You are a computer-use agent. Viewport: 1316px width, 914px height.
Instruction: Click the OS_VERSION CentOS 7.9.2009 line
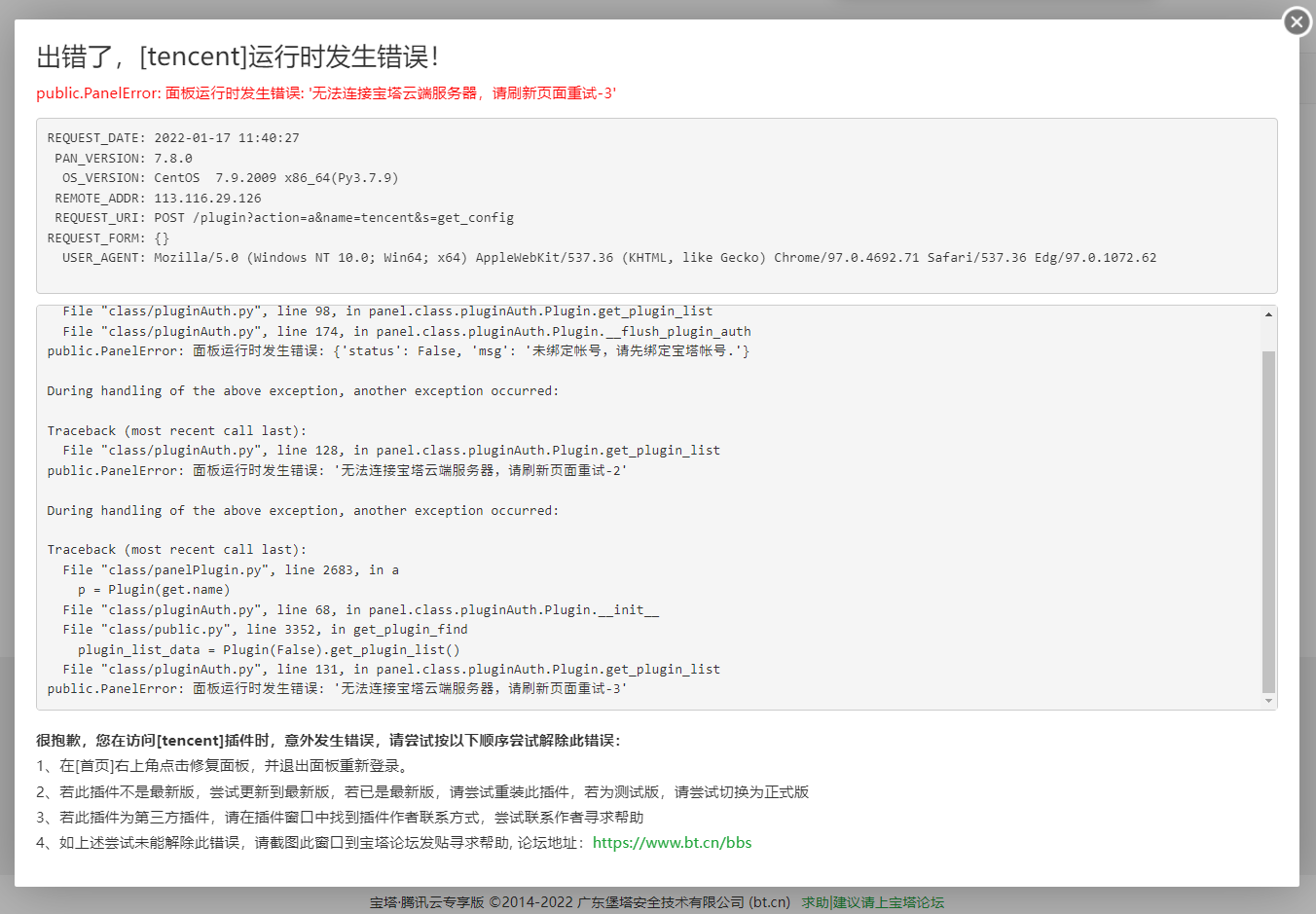(231, 178)
